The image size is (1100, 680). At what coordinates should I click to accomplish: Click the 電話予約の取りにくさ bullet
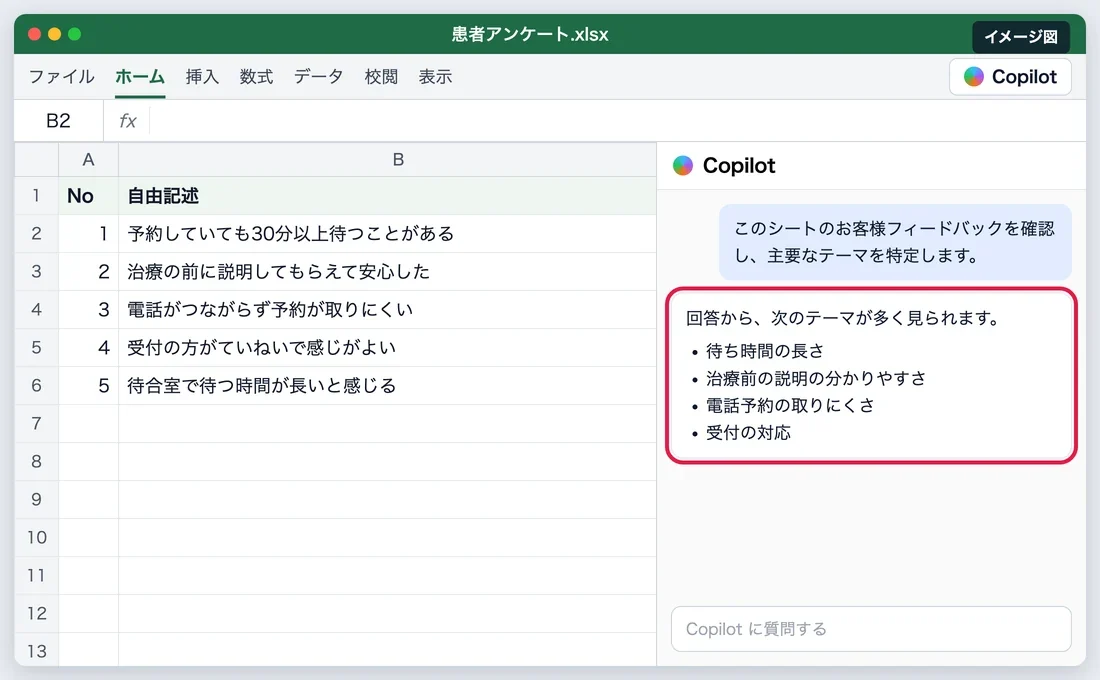tap(790, 406)
